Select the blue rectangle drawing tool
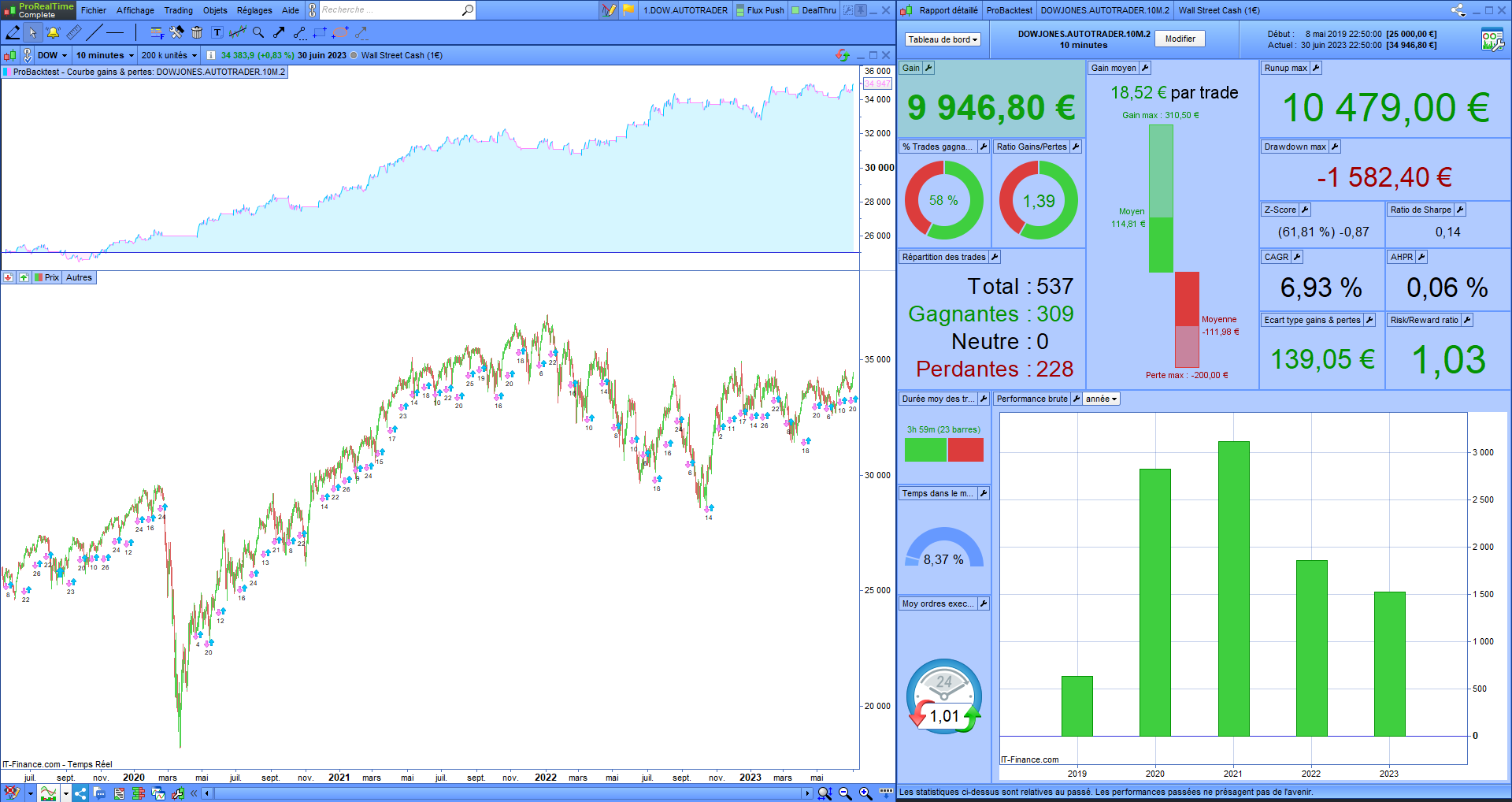Image resolution: width=1512 pixels, height=802 pixels. coord(320,32)
